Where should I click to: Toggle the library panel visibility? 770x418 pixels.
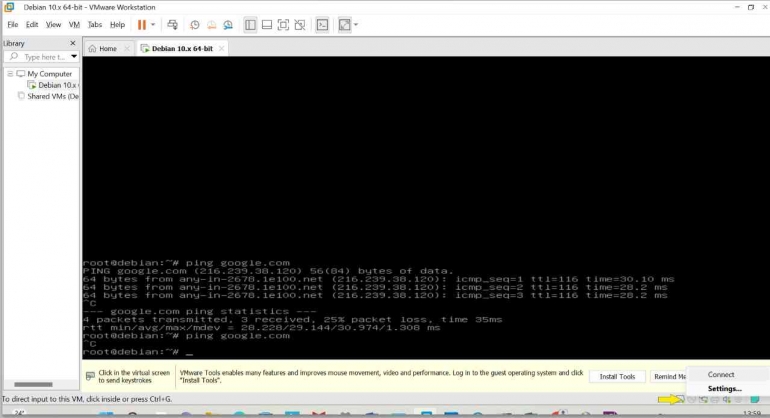click(x=250, y=24)
